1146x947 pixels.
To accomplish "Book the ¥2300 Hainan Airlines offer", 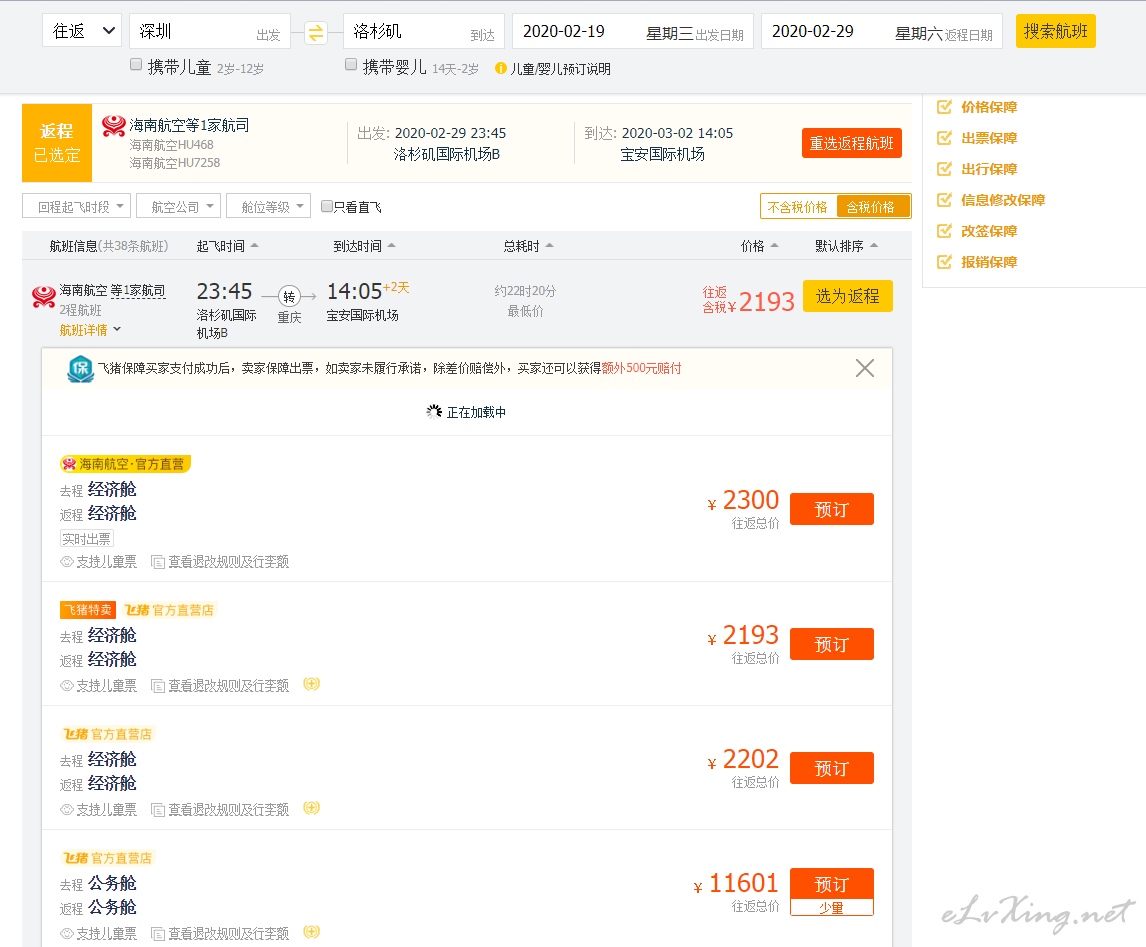I will point(832,509).
